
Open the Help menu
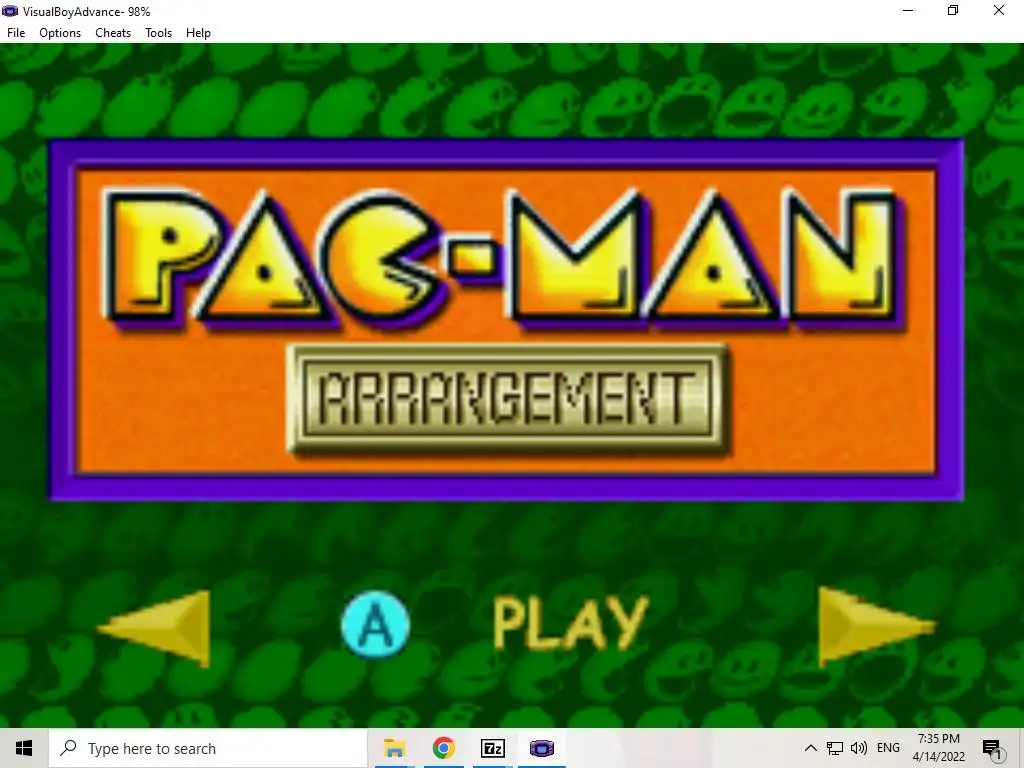coord(198,33)
